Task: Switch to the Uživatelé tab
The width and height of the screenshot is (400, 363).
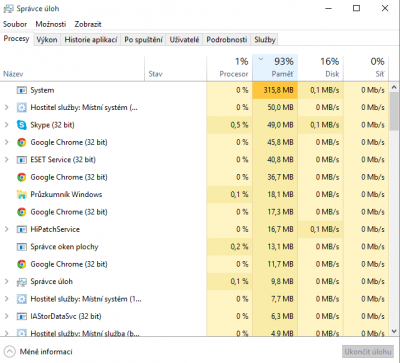Action: coord(184,40)
